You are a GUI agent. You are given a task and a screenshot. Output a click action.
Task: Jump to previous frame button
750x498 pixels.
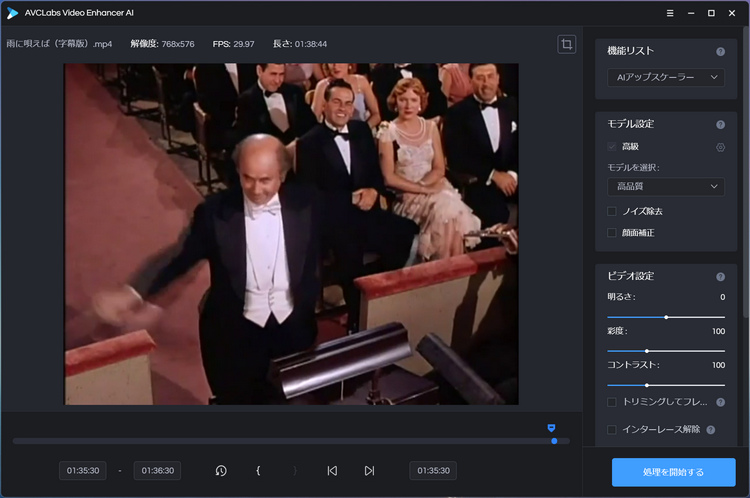tap(332, 471)
